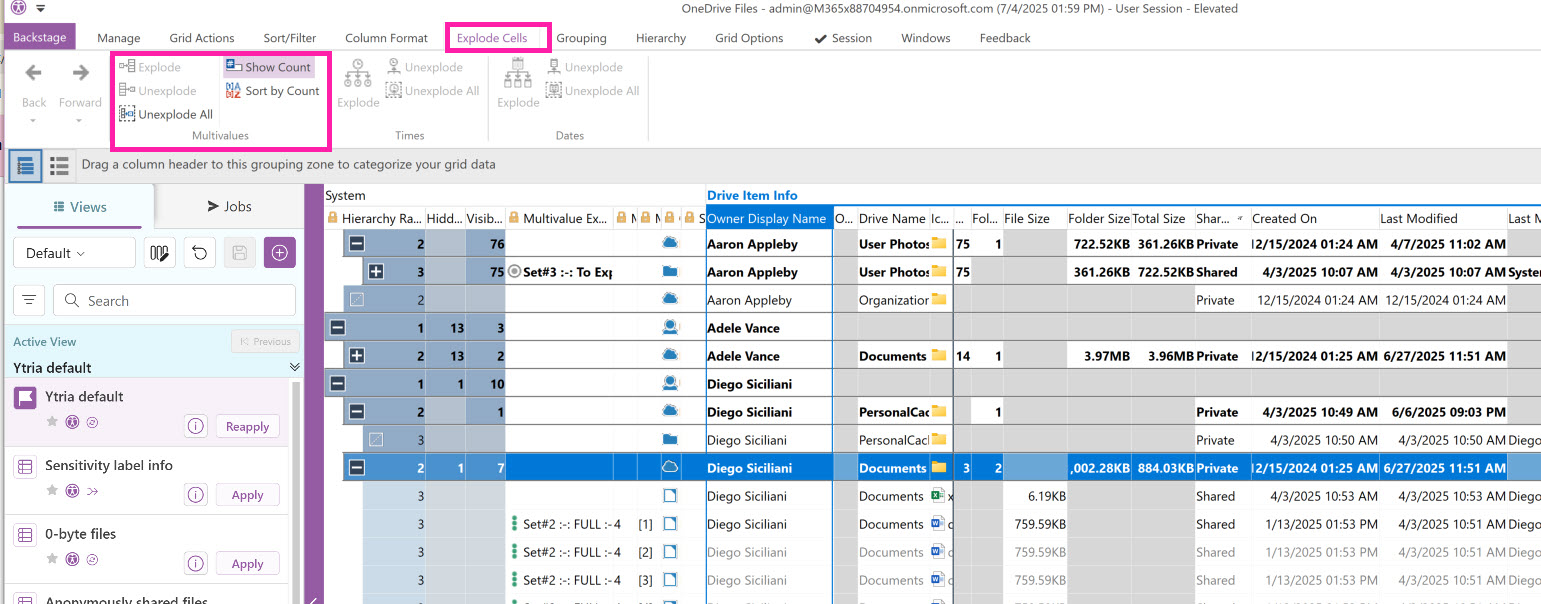Collapse the Ytria default section chevron
This screenshot has width=1541, height=604.
294,367
